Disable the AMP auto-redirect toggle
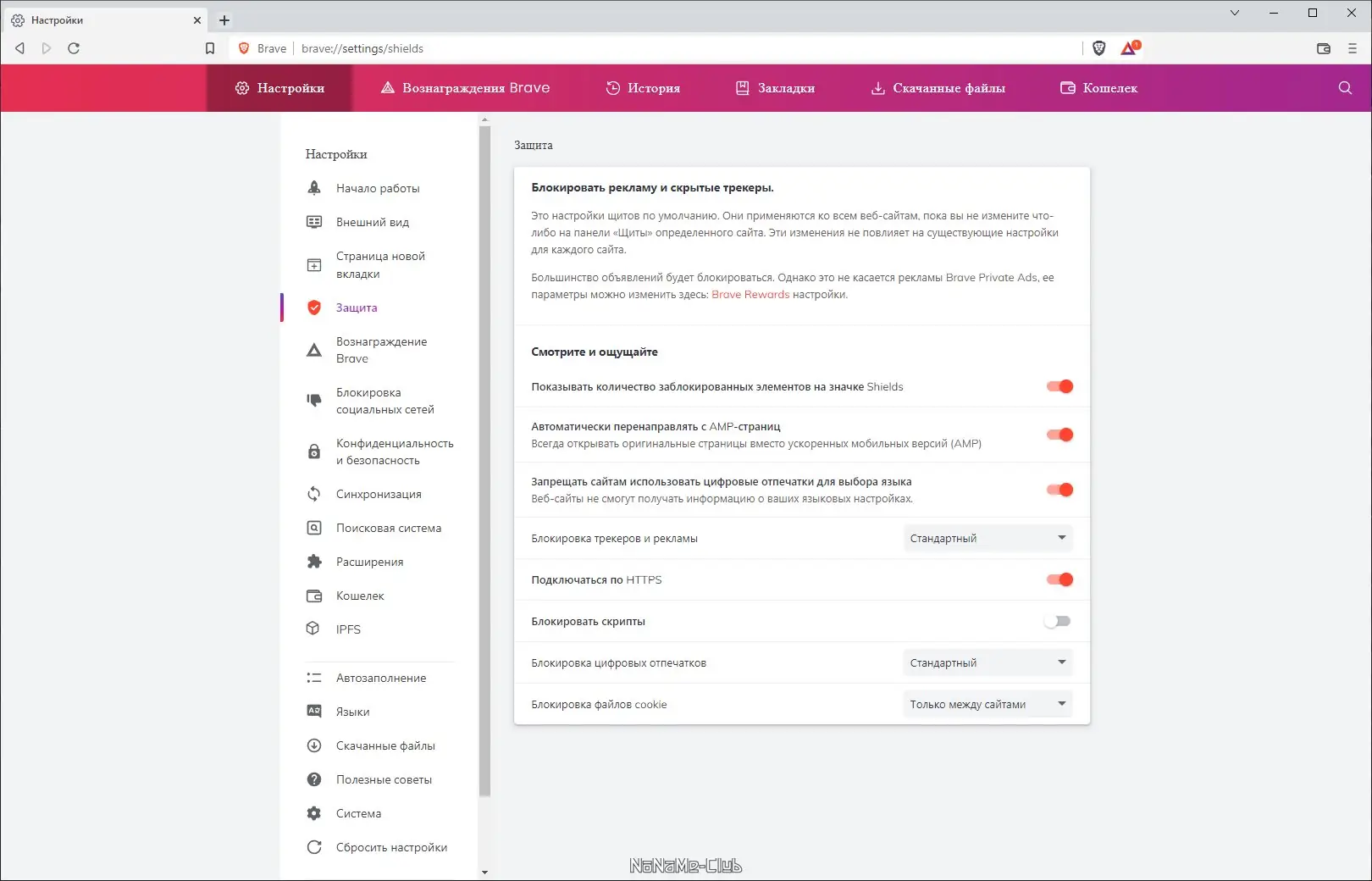 pyautogui.click(x=1059, y=435)
